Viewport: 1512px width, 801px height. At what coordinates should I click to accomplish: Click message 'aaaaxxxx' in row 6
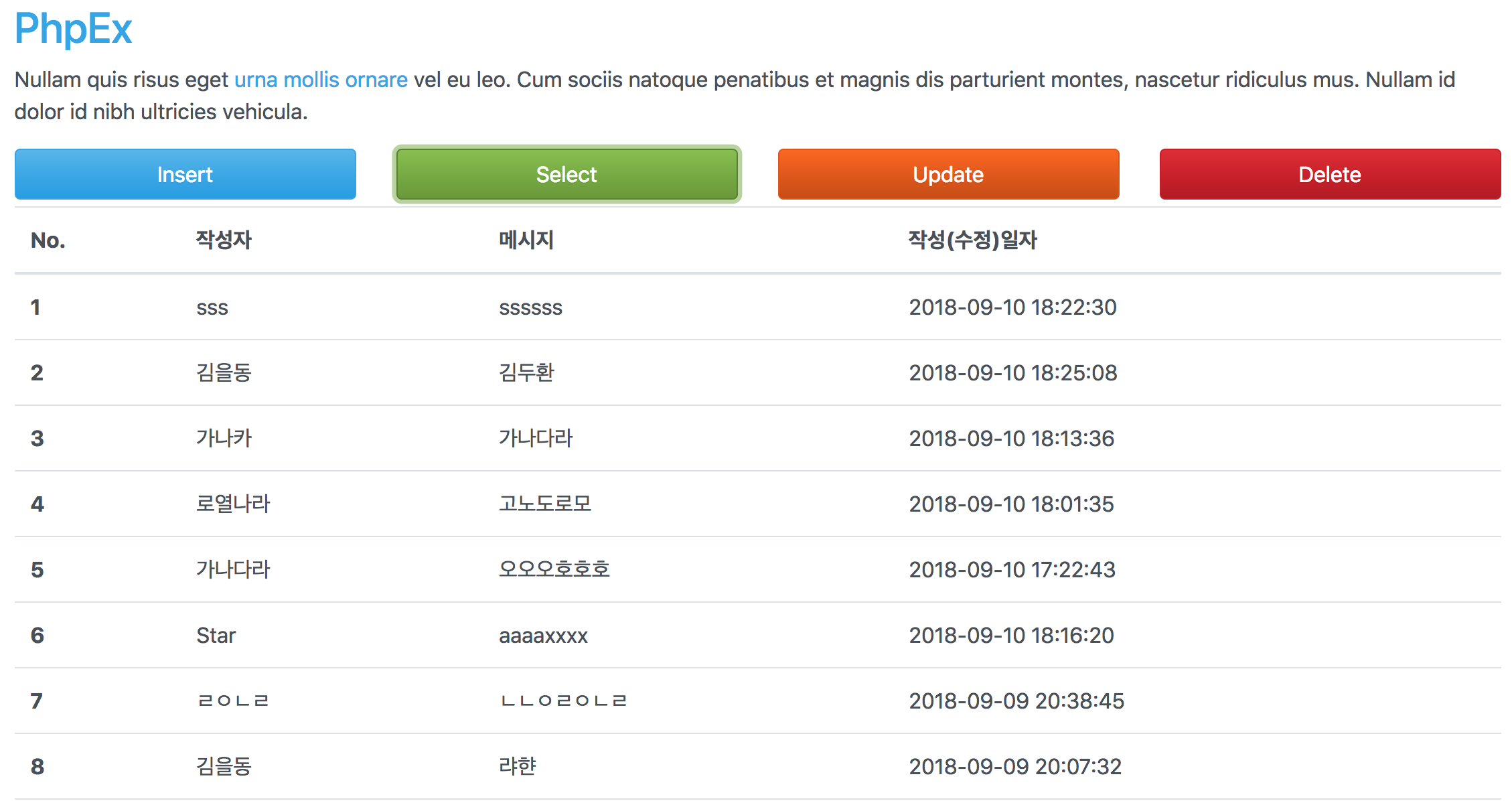coord(543,635)
